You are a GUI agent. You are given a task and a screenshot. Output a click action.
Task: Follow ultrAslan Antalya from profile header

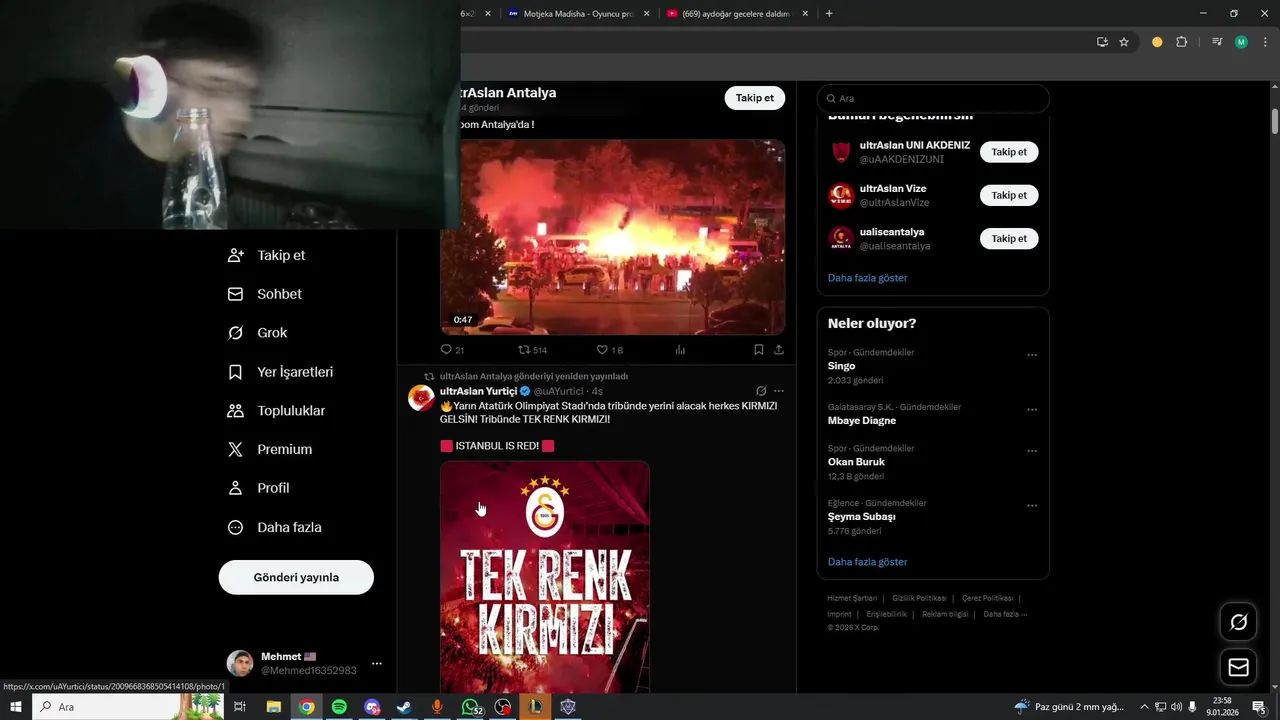tap(755, 98)
